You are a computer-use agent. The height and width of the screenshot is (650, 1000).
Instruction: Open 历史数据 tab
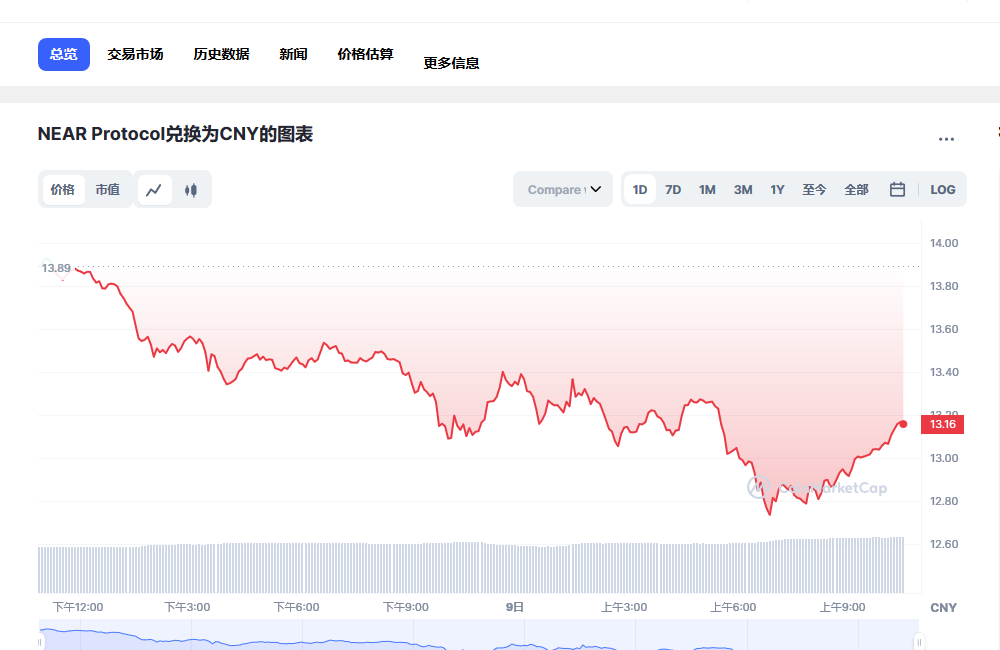click(x=221, y=54)
